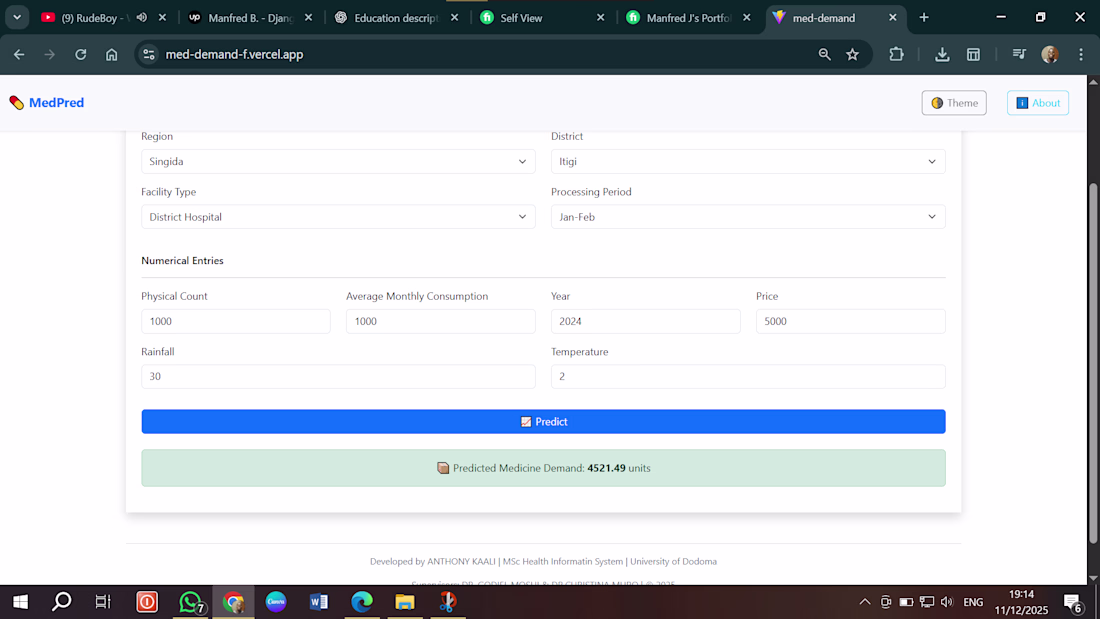Open Google Chrome taskbar icon
This screenshot has height=619, width=1100.
click(234, 602)
